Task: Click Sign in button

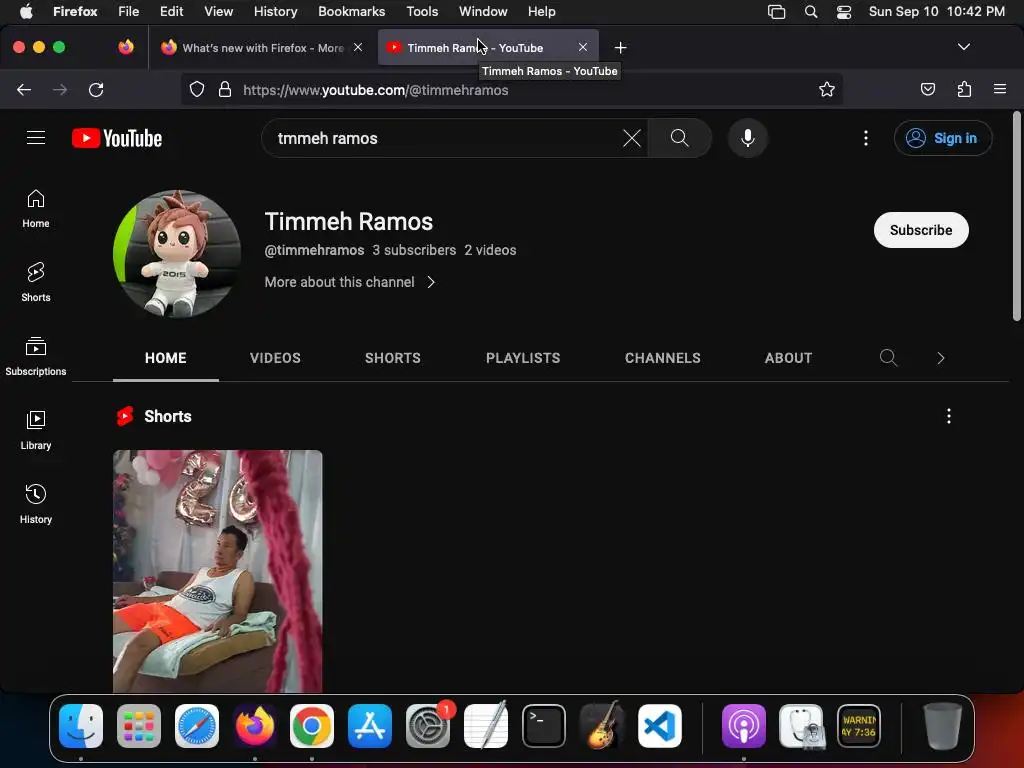Action: 942,138
